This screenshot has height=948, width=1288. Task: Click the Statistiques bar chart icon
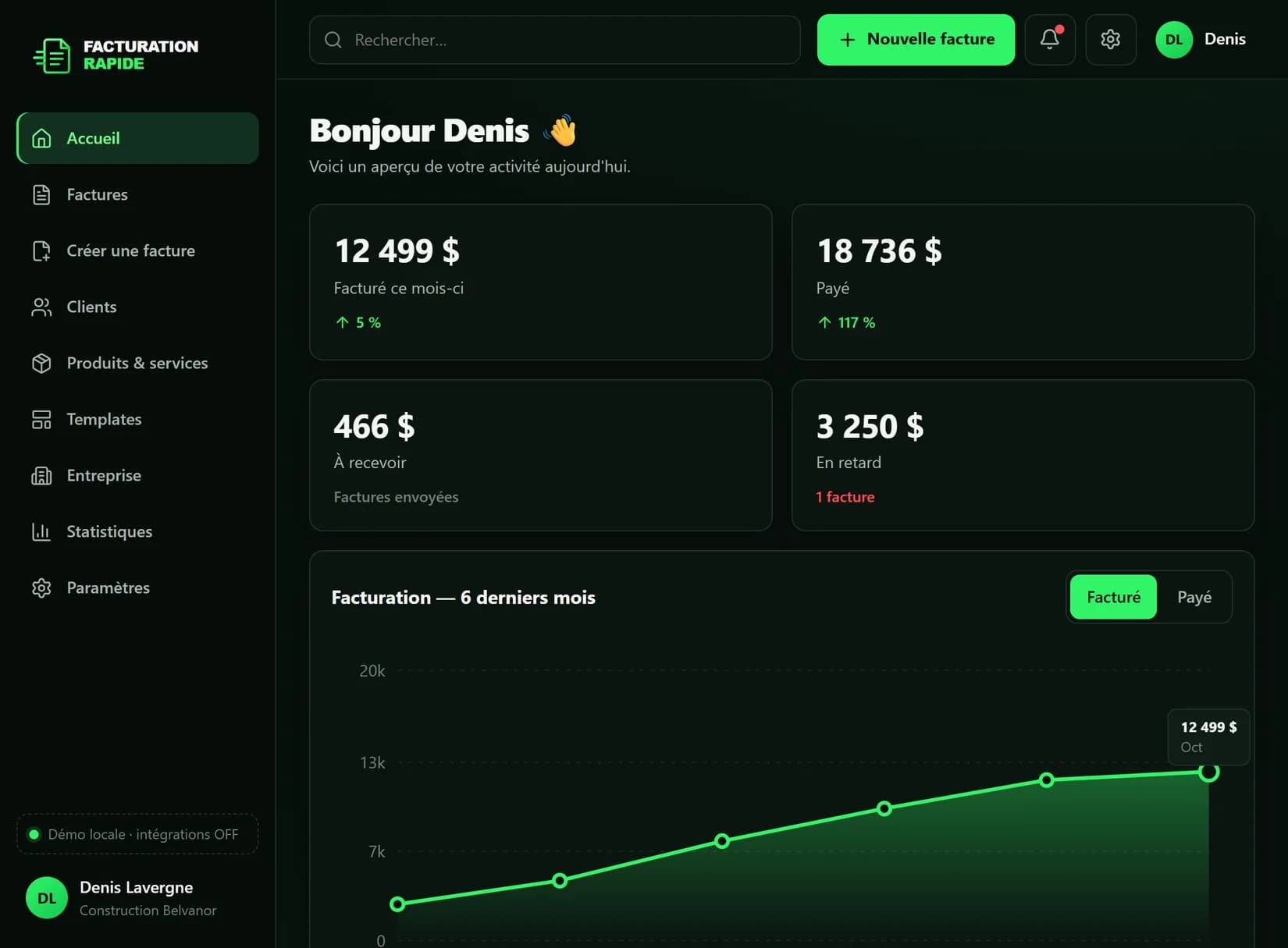point(41,531)
